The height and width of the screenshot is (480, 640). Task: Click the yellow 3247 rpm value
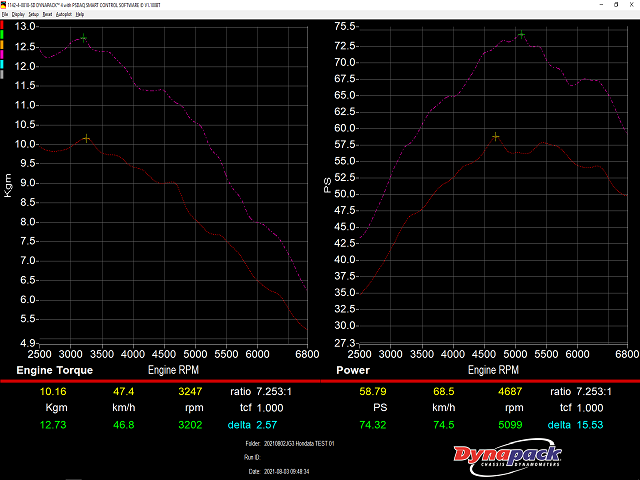pyautogui.click(x=190, y=392)
